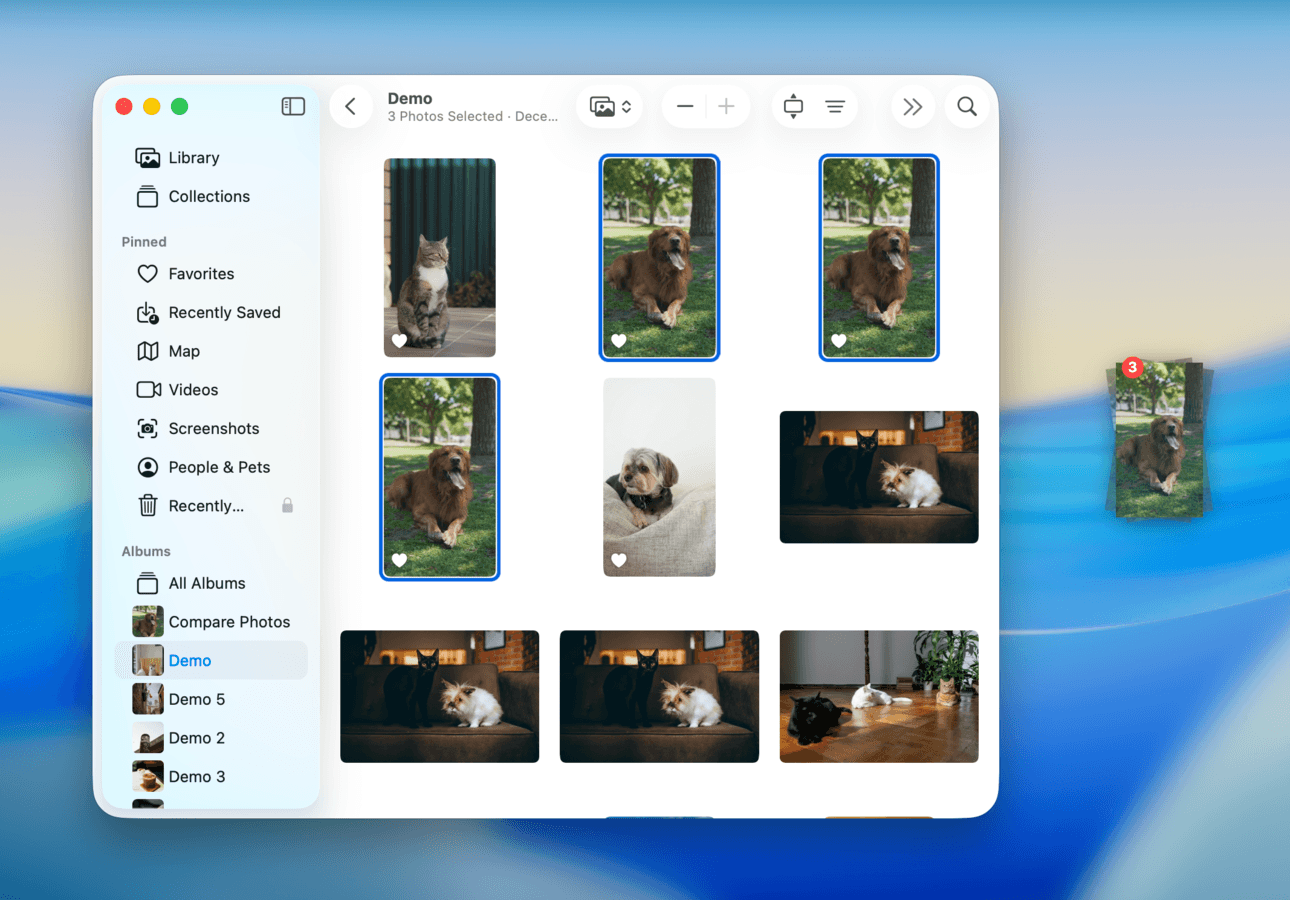This screenshot has width=1290, height=900.
Task: Open Screenshots in the sidebar
Action: click(211, 429)
